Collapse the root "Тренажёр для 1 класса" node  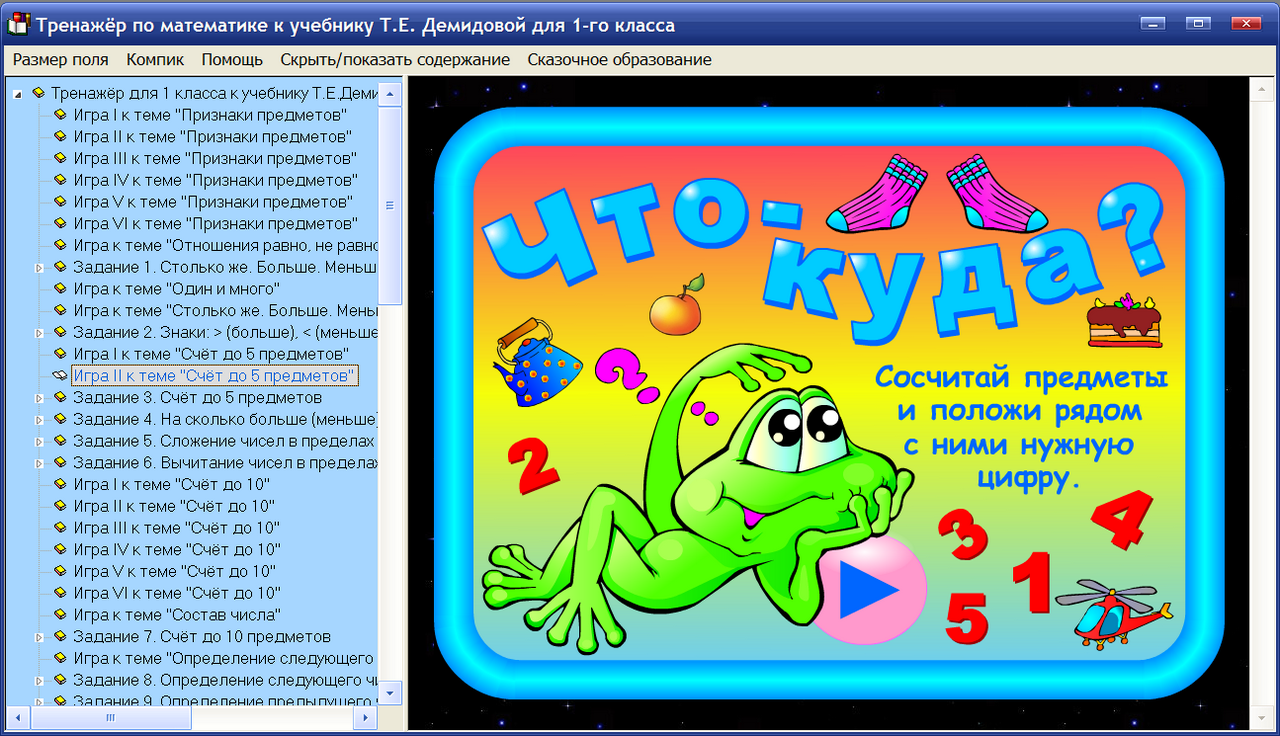tap(15, 92)
